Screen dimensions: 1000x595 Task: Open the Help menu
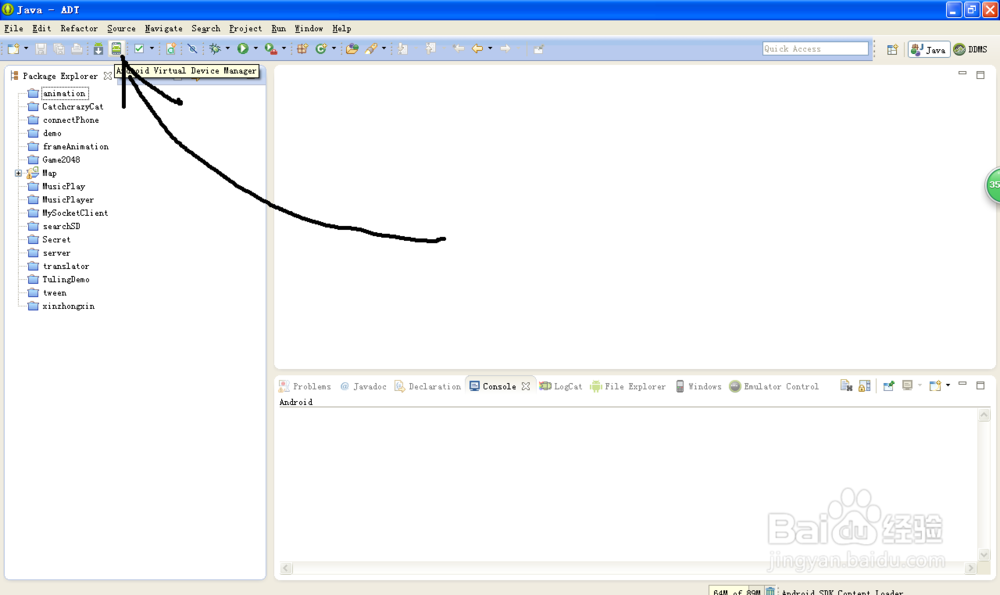pos(341,28)
